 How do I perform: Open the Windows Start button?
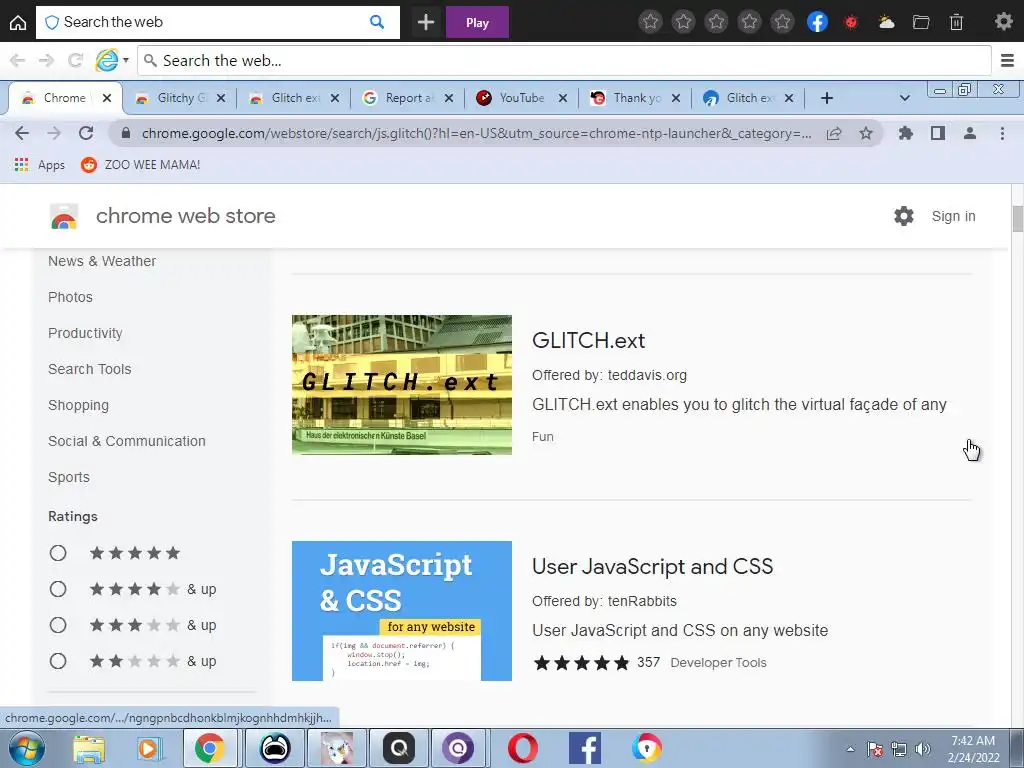26,748
